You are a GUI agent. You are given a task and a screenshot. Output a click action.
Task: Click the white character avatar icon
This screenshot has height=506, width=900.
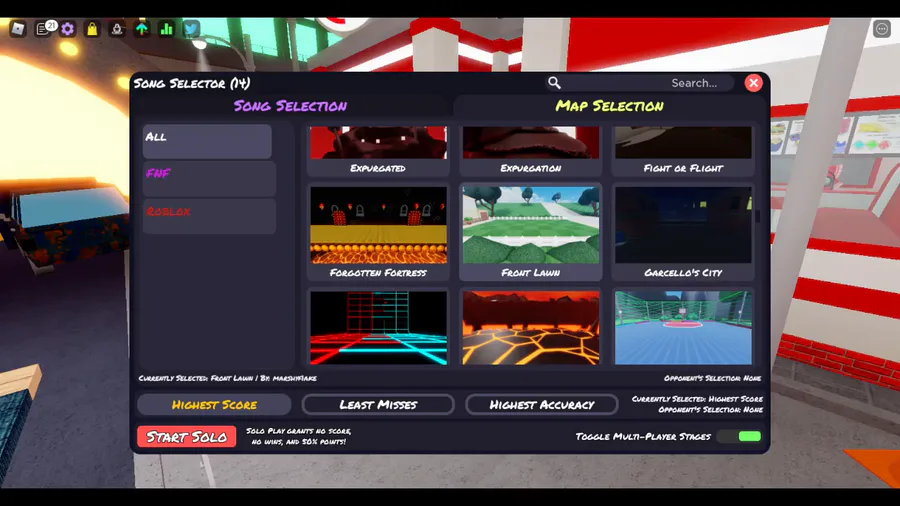pos(117,29)
